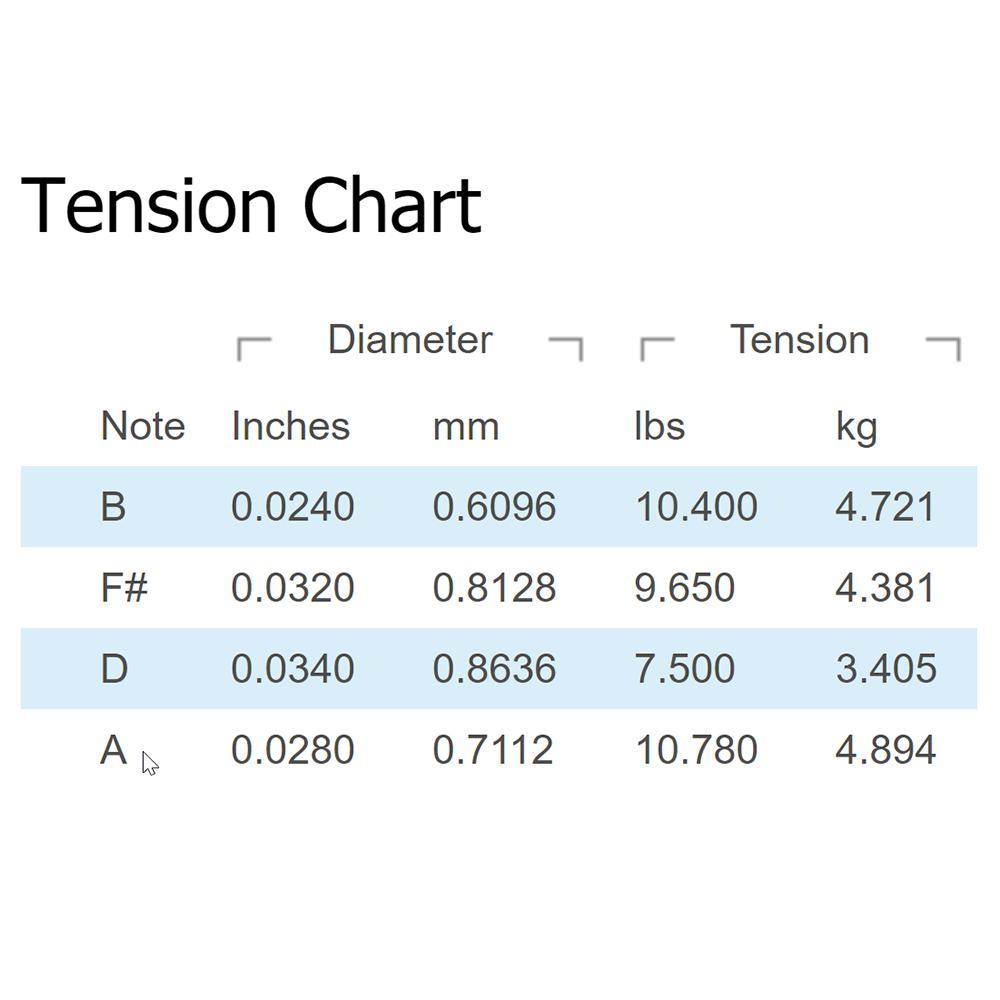Select the Tension group header
1000x1000 pixels.
point(800,339)
